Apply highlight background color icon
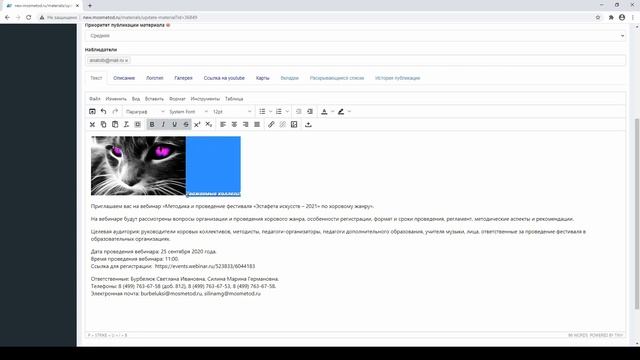Screen dimensions: 640x360 341,111
